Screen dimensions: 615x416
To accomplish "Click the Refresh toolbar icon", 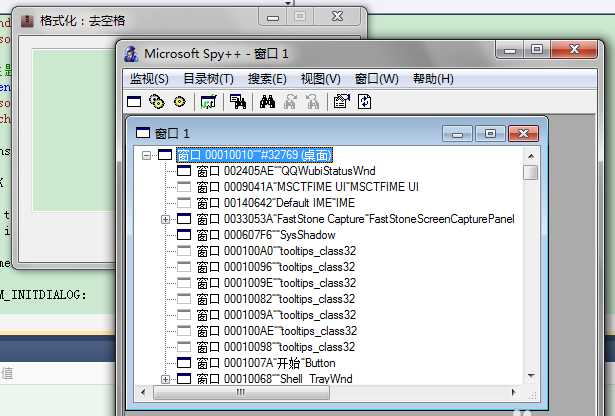I will click(364, 102).
